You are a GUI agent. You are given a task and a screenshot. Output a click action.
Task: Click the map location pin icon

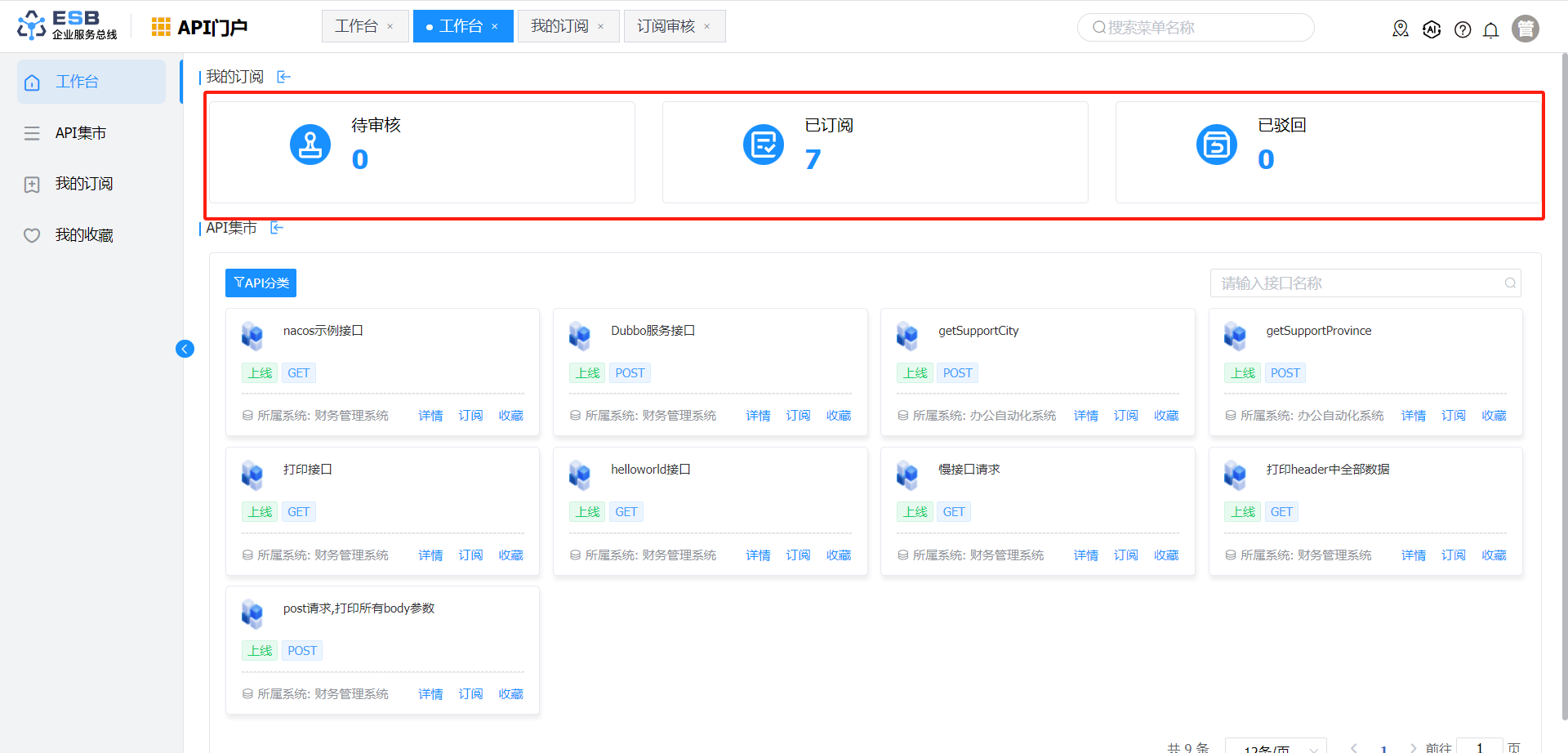(x=1401, y=29)
